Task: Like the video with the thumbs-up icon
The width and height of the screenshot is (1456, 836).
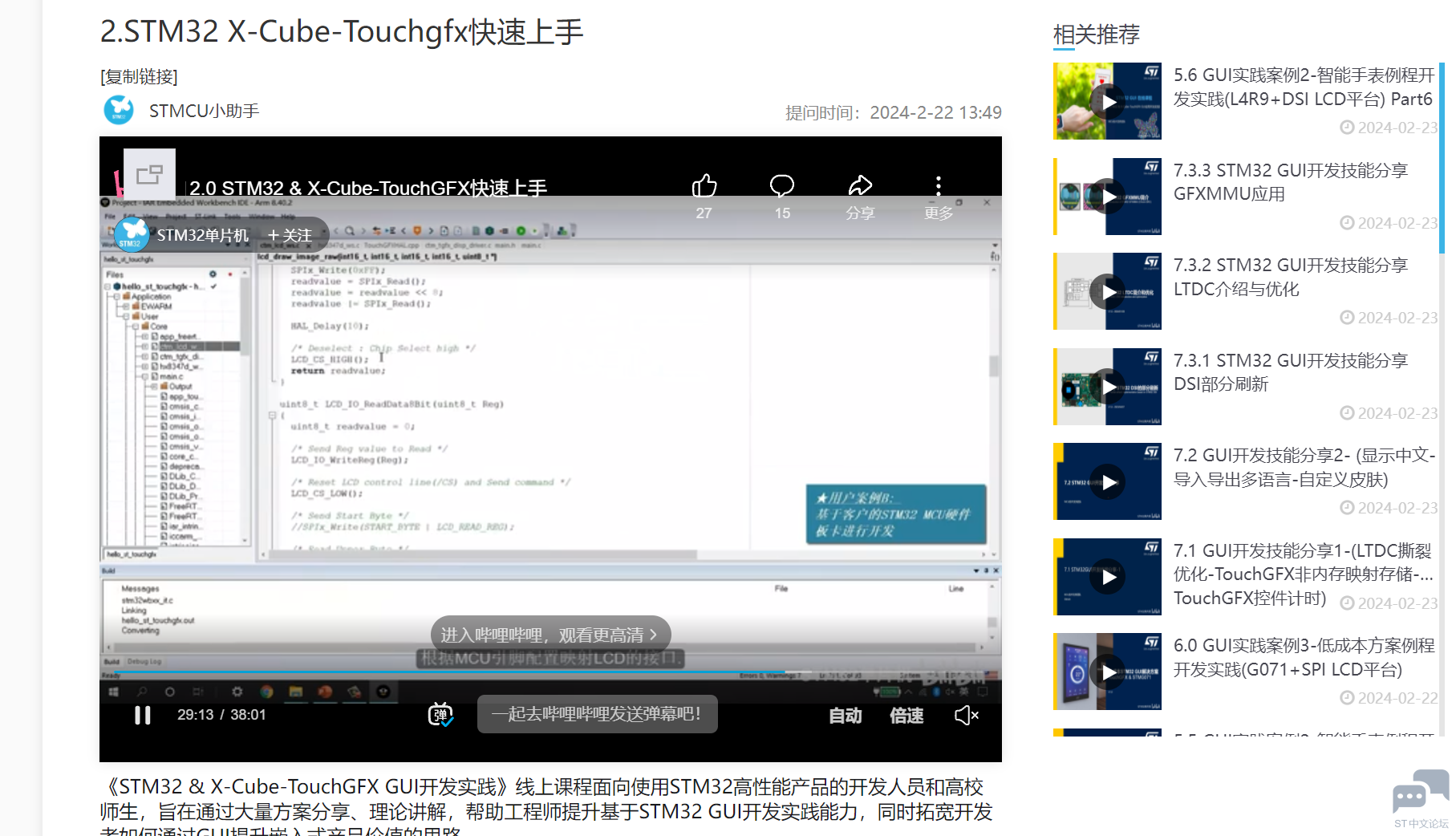Action: [704, 186]
